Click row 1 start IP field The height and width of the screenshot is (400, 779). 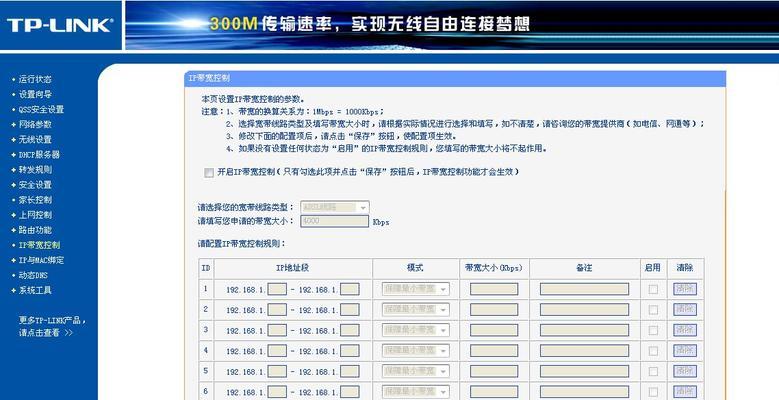click(x=277, y=289)
